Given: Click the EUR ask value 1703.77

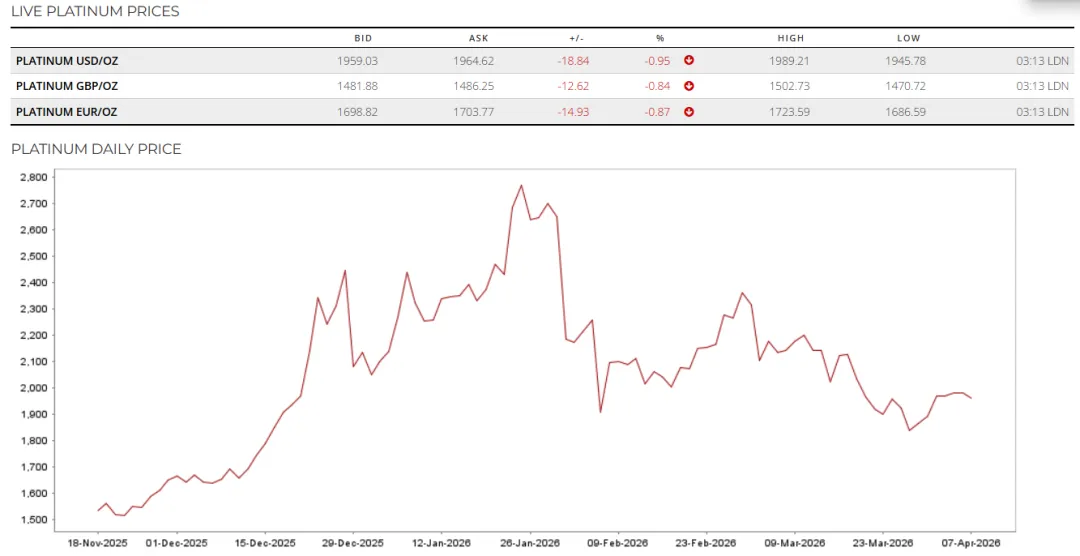Looking at the screenshot, I should click(473, 112).
